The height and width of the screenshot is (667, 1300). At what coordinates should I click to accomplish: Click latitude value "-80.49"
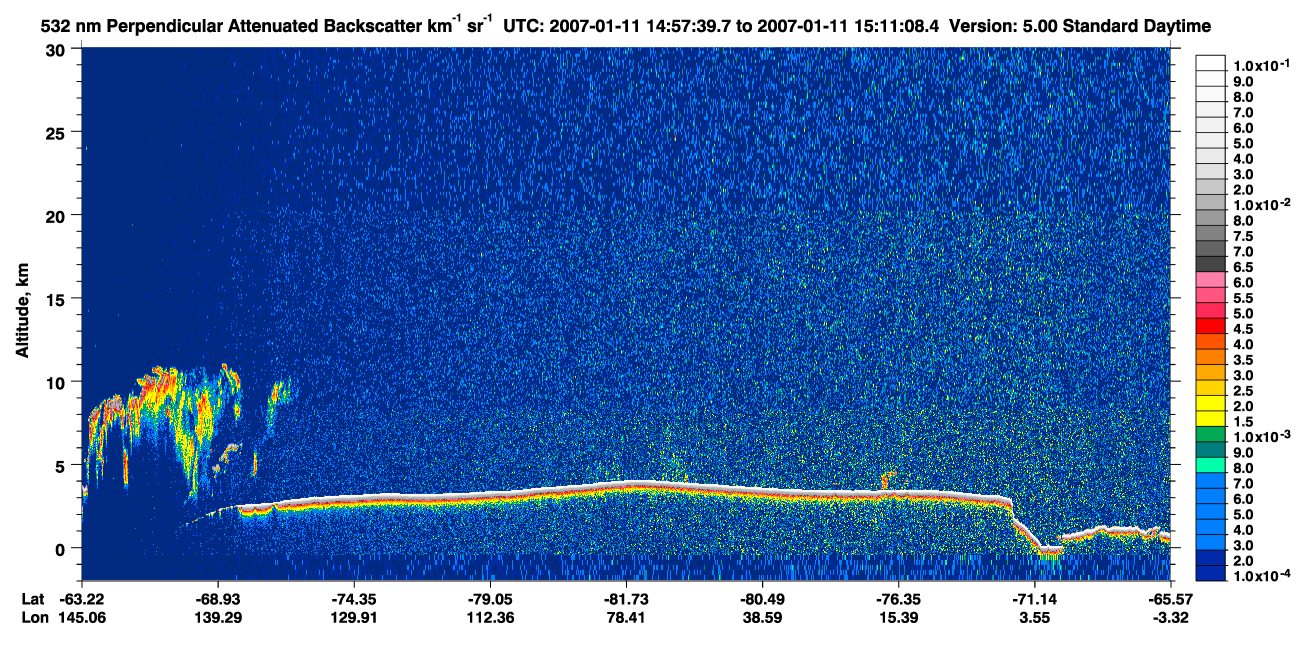762,598
